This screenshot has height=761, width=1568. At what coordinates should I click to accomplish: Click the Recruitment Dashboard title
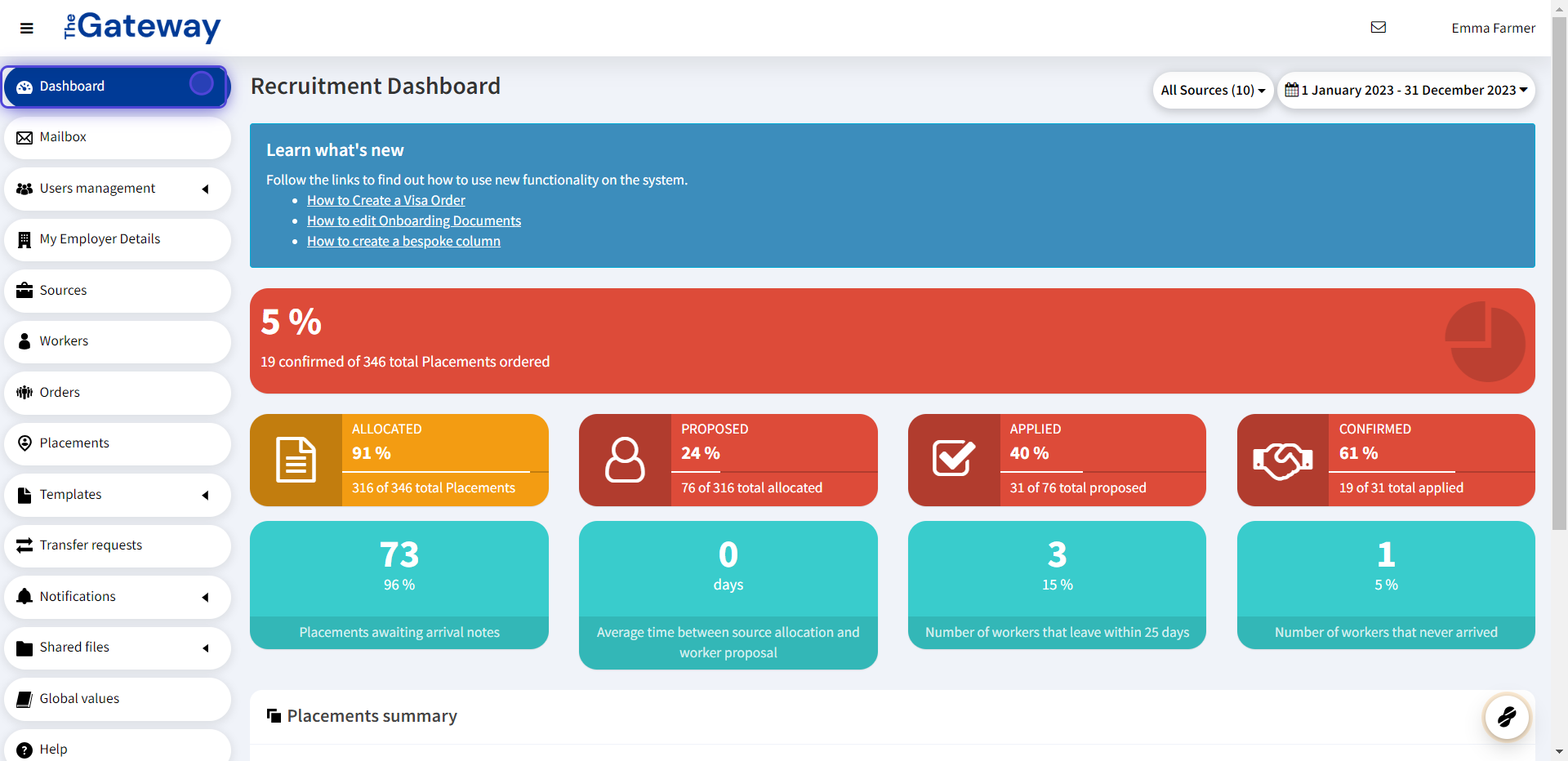[376, 86]
